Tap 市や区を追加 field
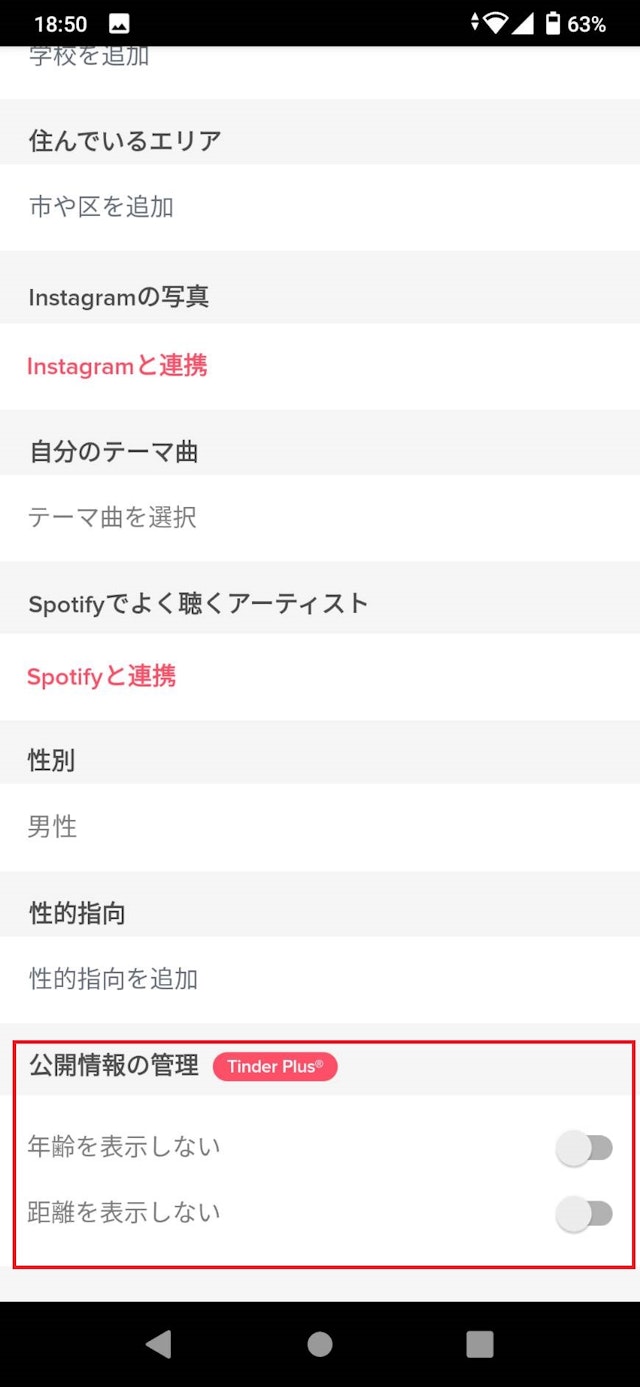Screen dimensions: 640x1387 point(101,207)
